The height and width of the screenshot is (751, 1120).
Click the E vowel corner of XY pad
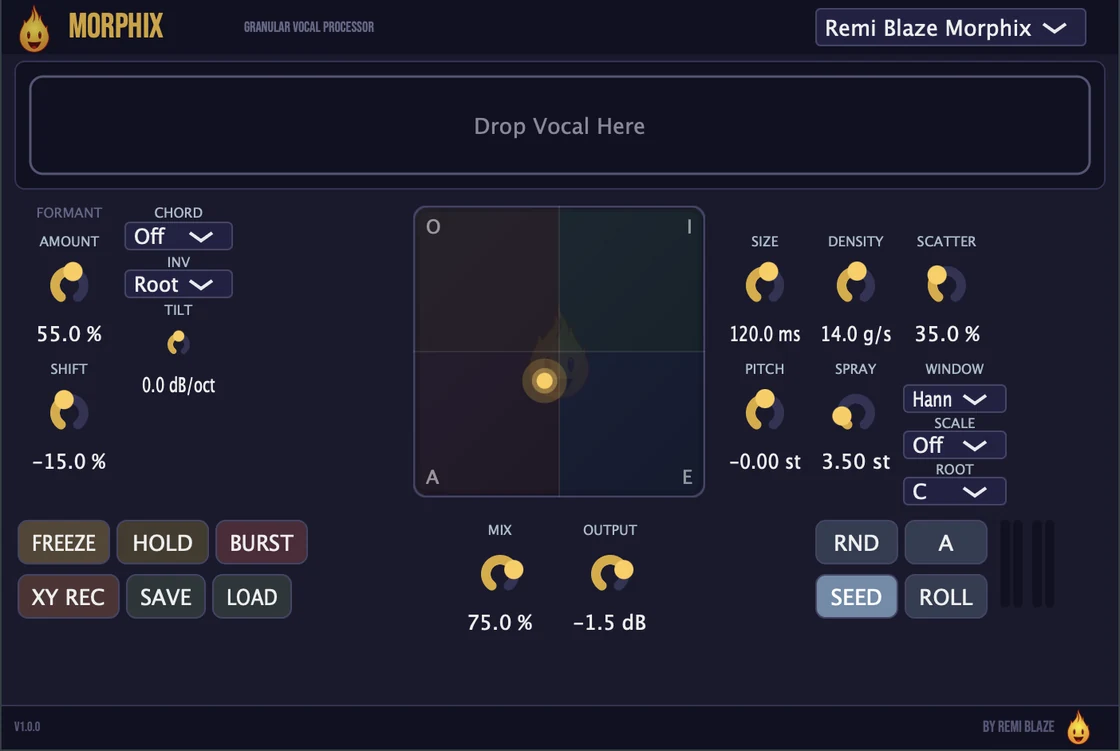(x=687, y=477)
